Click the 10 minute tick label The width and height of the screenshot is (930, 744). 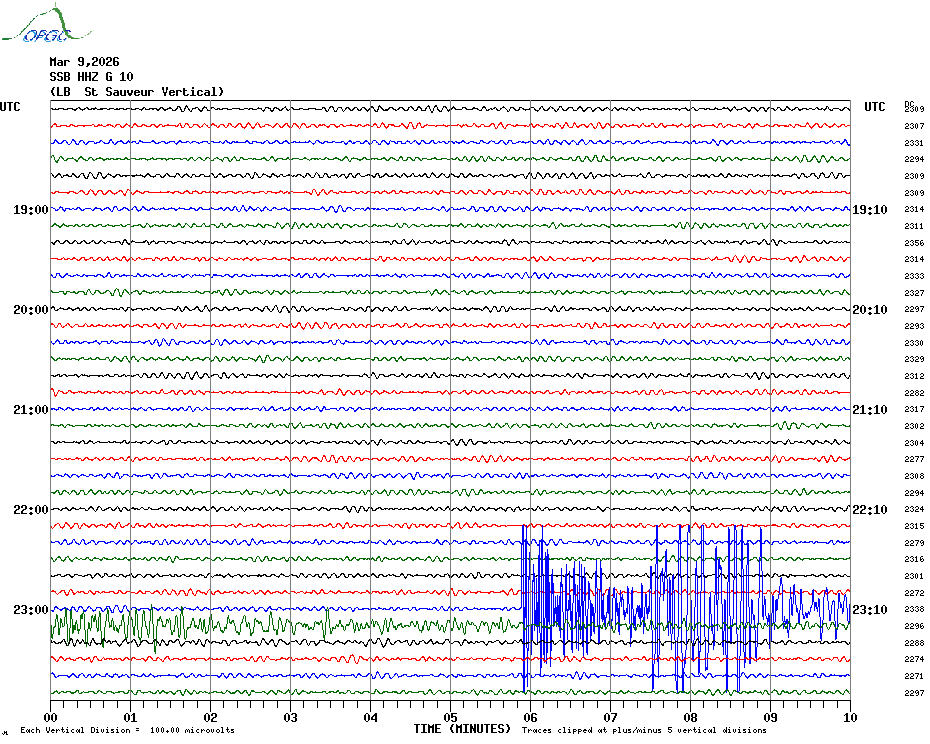tap(849, 717)
